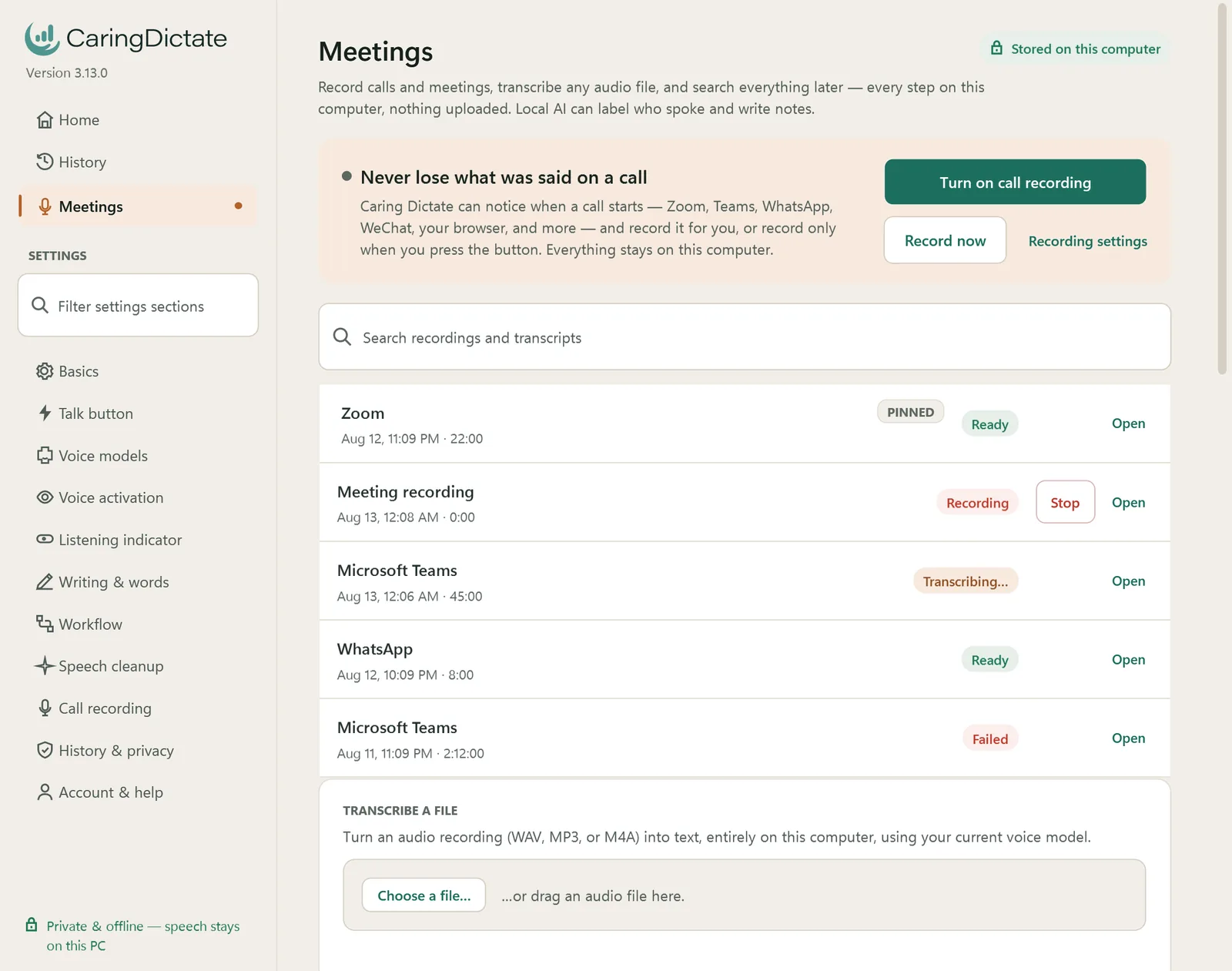Image resolution: width=1232 pixels, height=971 pixels.
Task: Click the lock icon beside Private & offline
Action: pos(32,925)
